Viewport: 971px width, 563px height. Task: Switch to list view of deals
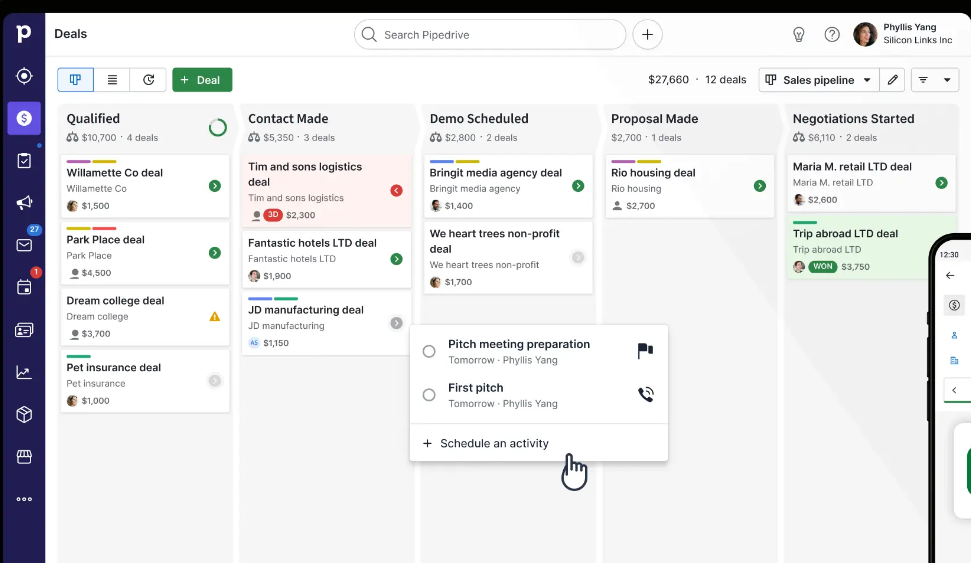pyautogui.click(x=112, y=80)
